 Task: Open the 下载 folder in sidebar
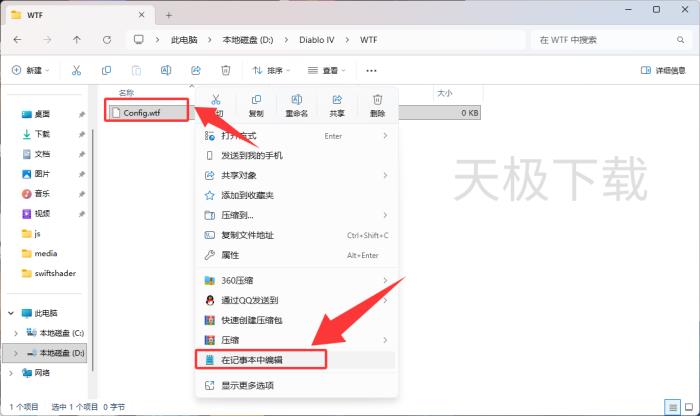pos(42,134)
